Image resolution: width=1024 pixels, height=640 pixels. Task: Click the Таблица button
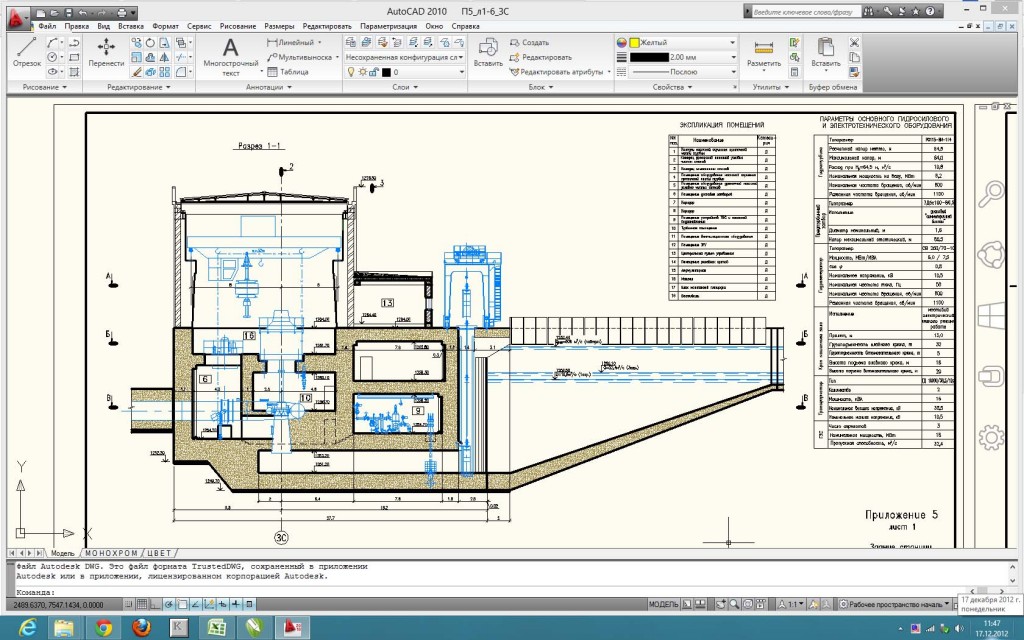[x=288, y=72]
